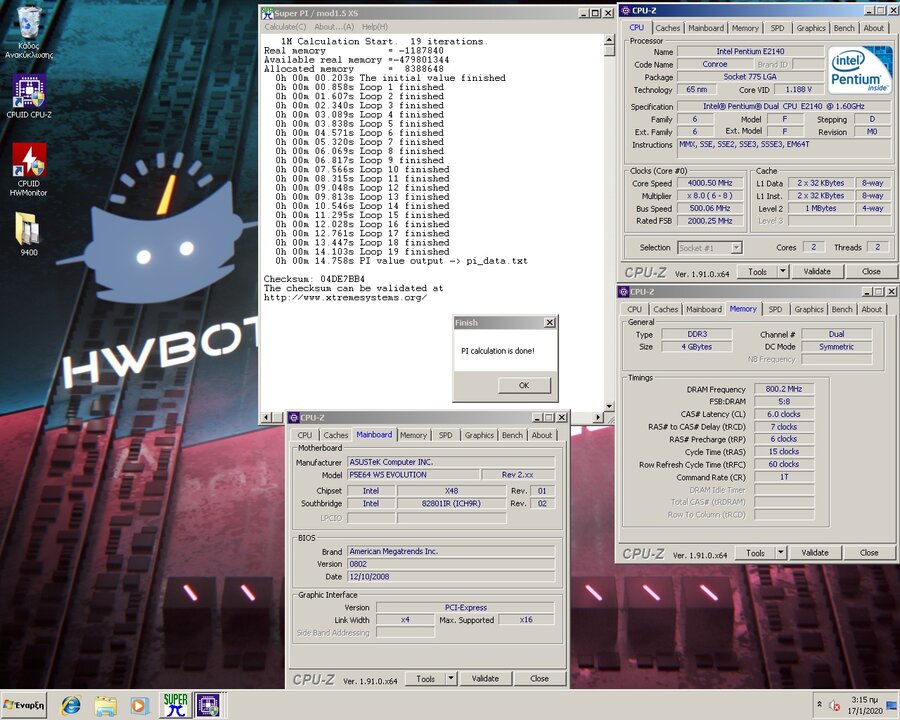
Task: Click the P5E64 WS EVOLUTION model field
Action: pos(413,475)
